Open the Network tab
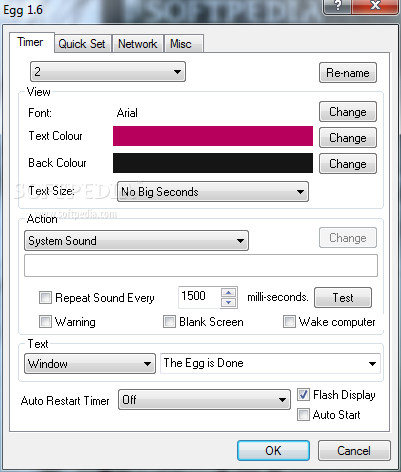The width and height of the screenshot is (401, 472). coord(137,44)
